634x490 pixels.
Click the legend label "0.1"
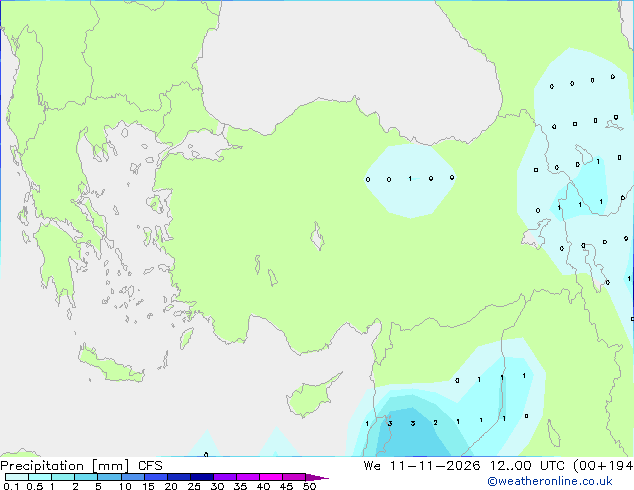[11, 486]
